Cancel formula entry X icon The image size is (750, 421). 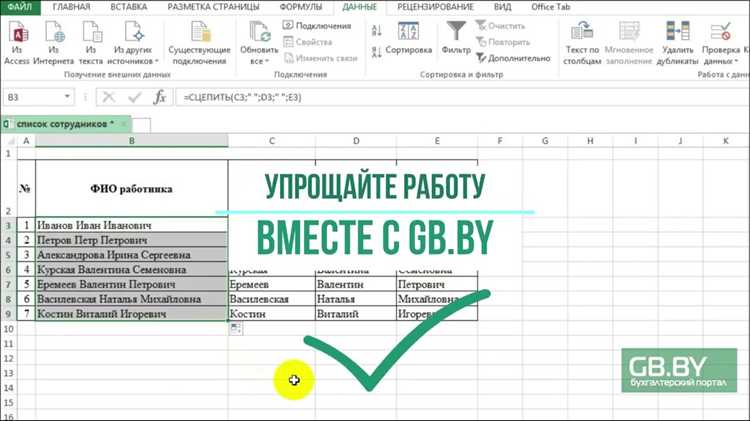[109, 97]
